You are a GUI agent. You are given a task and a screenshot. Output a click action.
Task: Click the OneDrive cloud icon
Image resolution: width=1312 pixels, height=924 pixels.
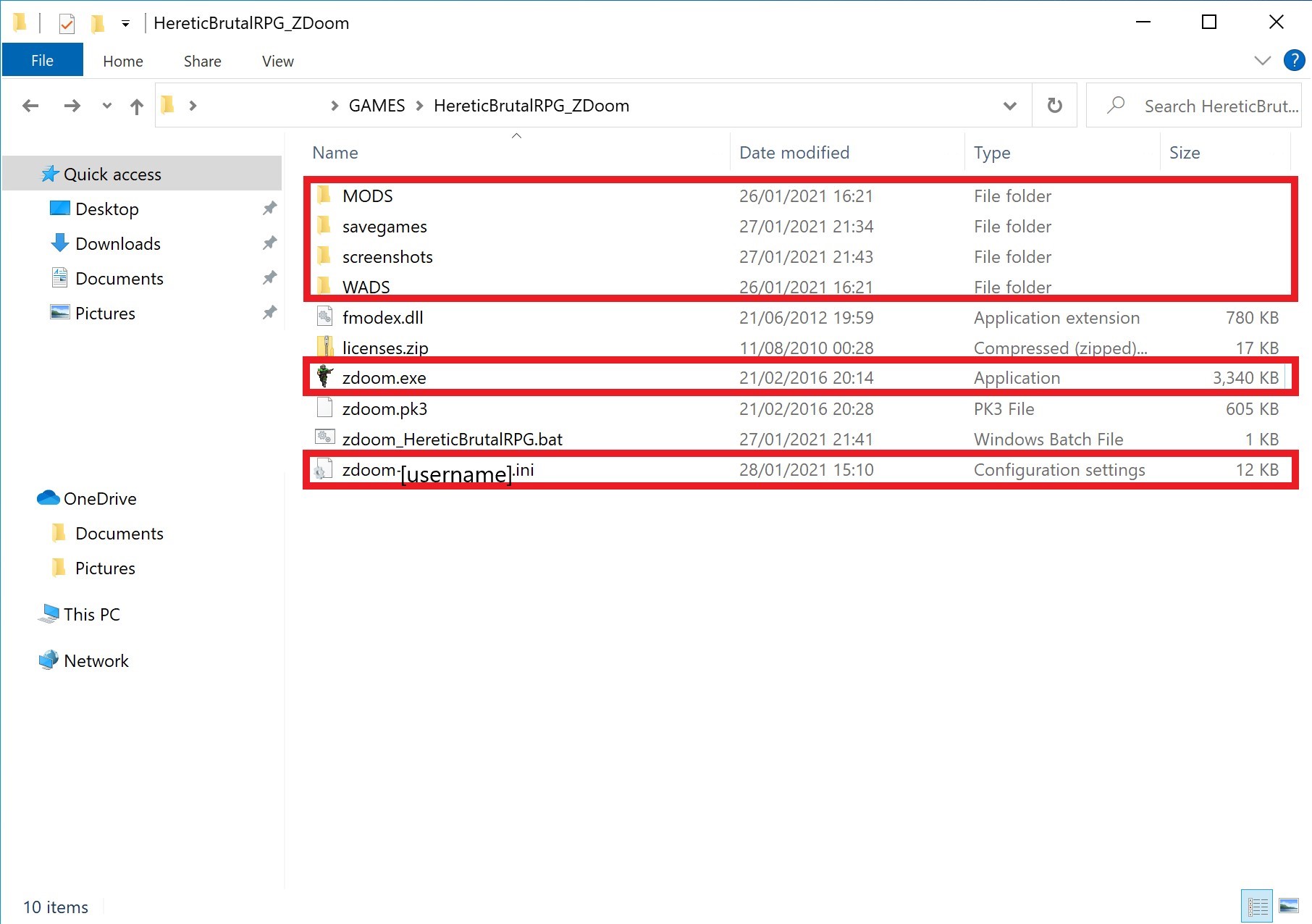[x=48, y=498]
